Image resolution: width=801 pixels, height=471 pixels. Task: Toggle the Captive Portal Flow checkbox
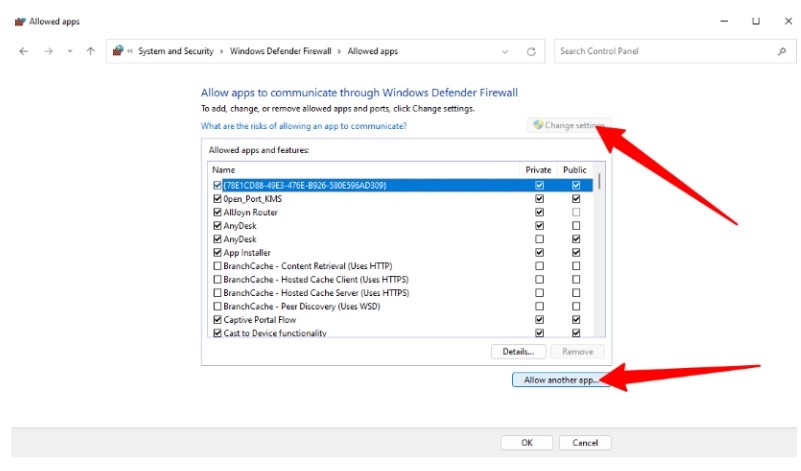(x=217, y=320)
